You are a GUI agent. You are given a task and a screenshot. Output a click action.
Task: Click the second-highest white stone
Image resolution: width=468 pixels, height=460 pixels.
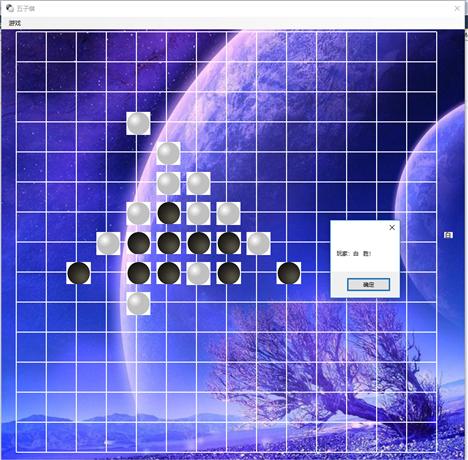168,153
